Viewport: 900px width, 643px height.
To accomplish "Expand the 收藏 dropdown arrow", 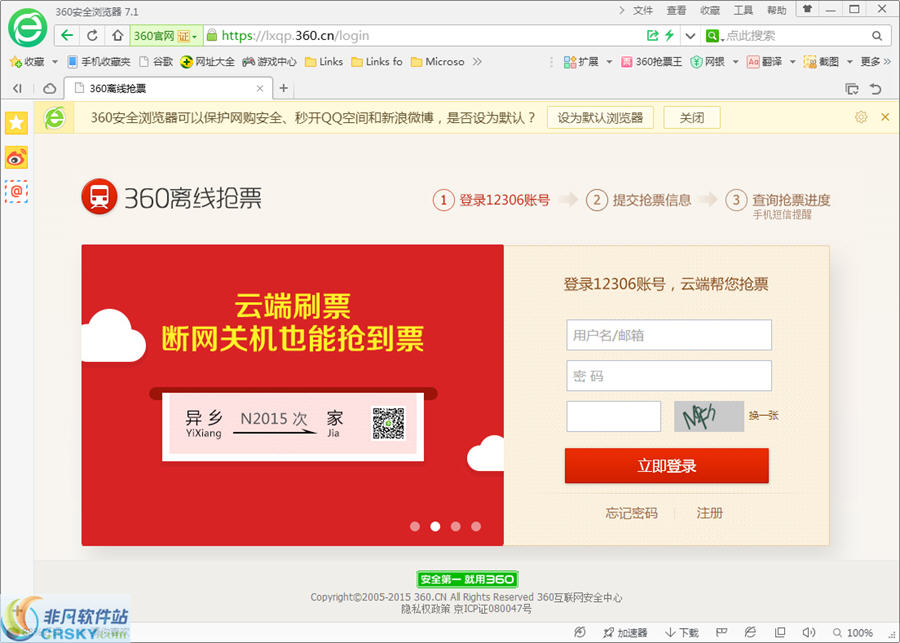I will pos(55,62).
